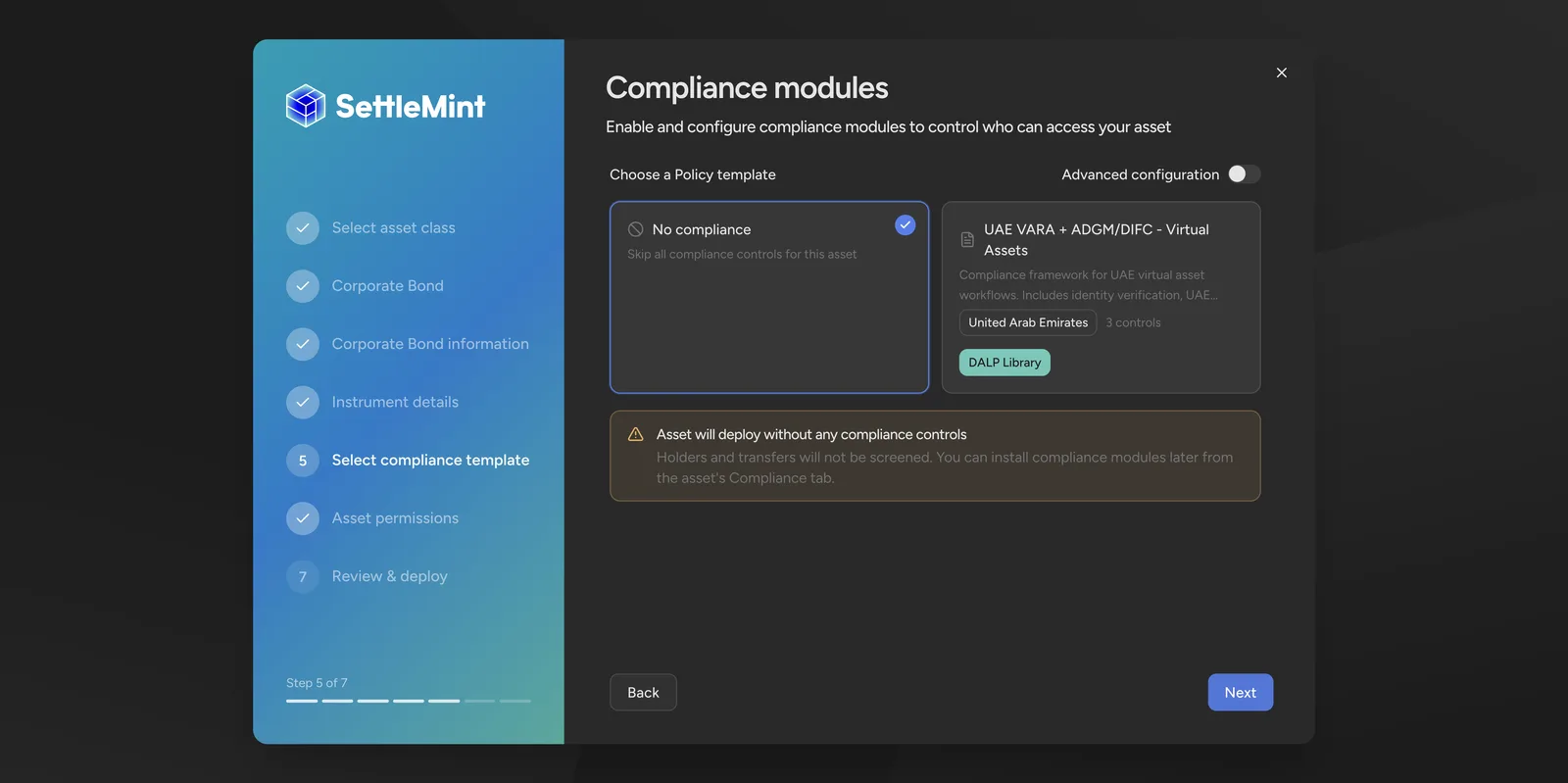
Task: Click the United Arab Emirates tag
Action: click(x=1028, y=322)
